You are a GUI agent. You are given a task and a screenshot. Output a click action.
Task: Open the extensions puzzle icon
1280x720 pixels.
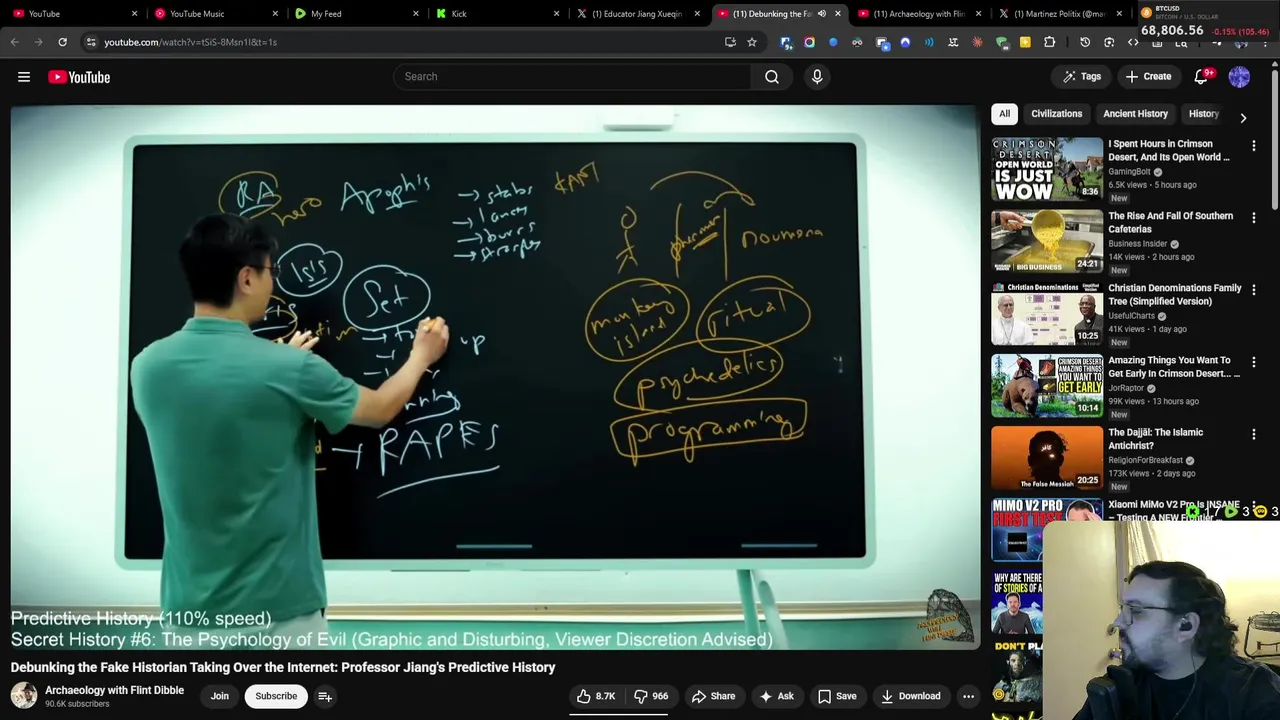[1049, 42]
